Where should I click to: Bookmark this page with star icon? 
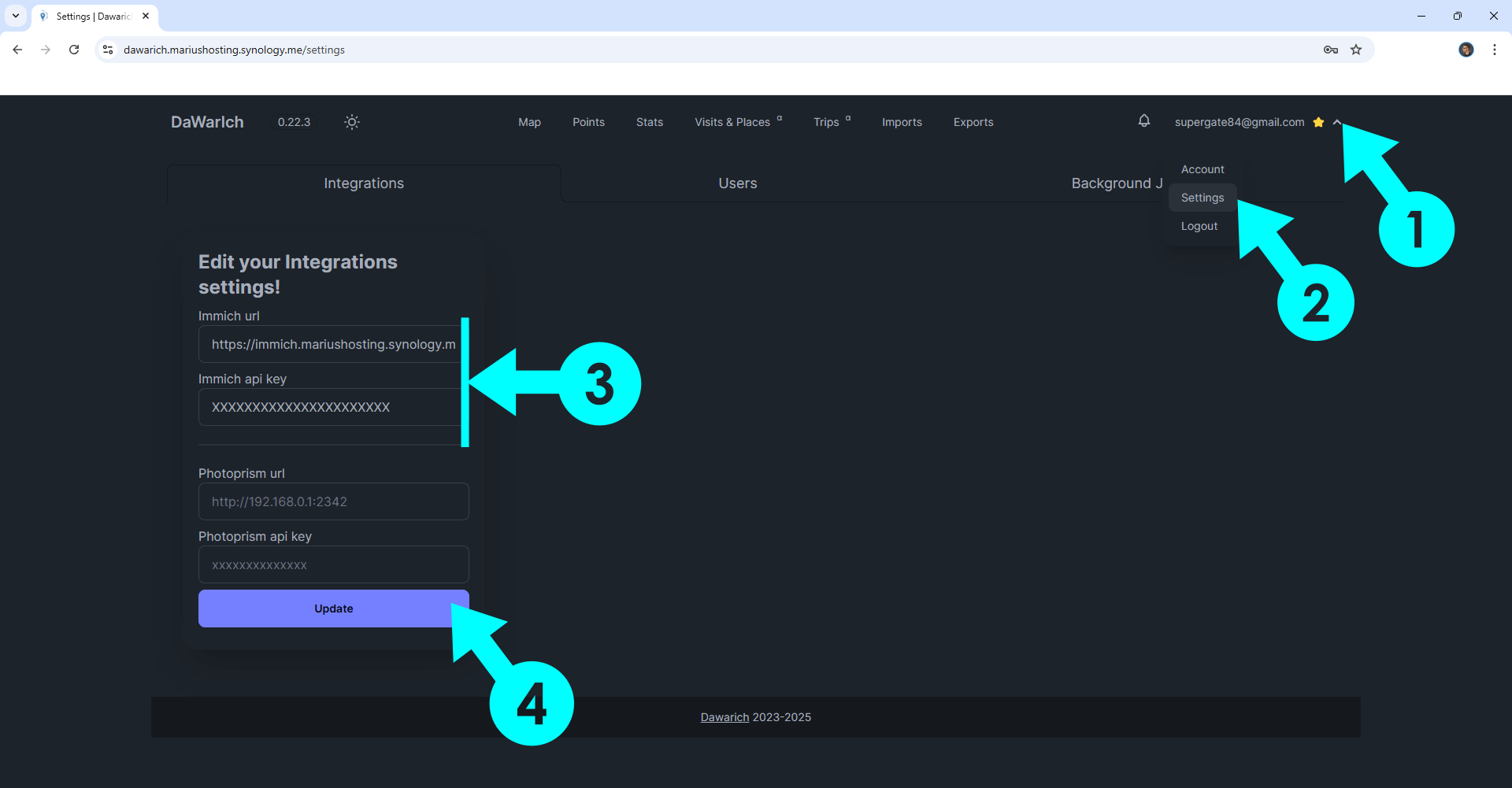(1356, 50)
